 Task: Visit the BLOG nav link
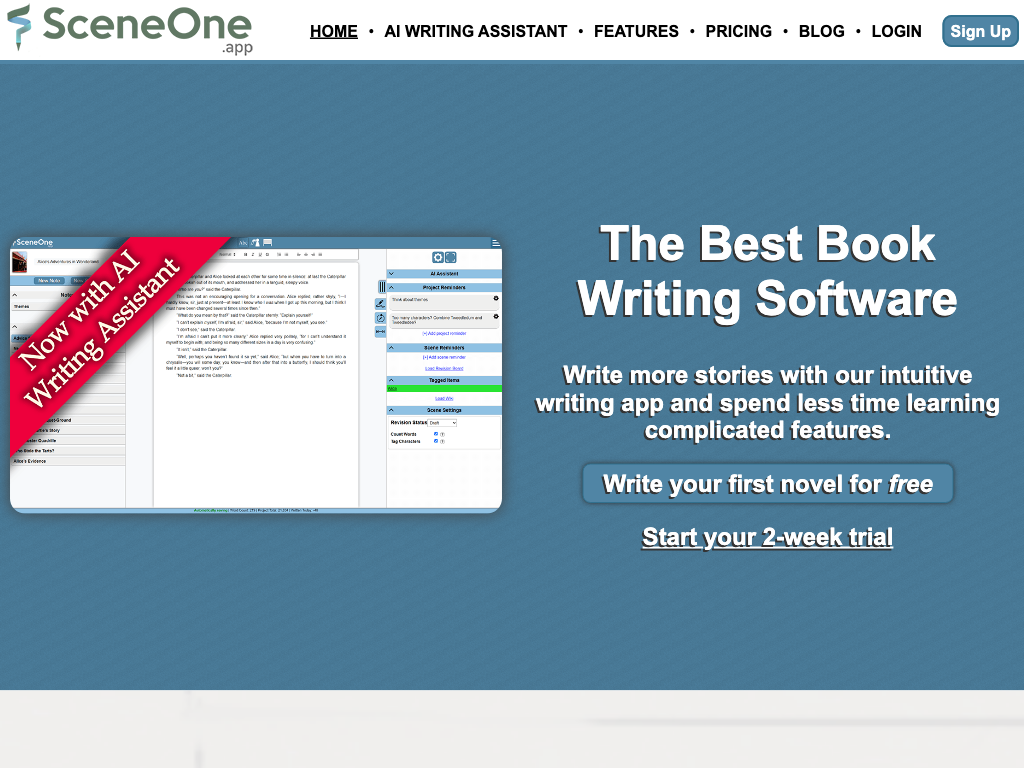point(822,31)
